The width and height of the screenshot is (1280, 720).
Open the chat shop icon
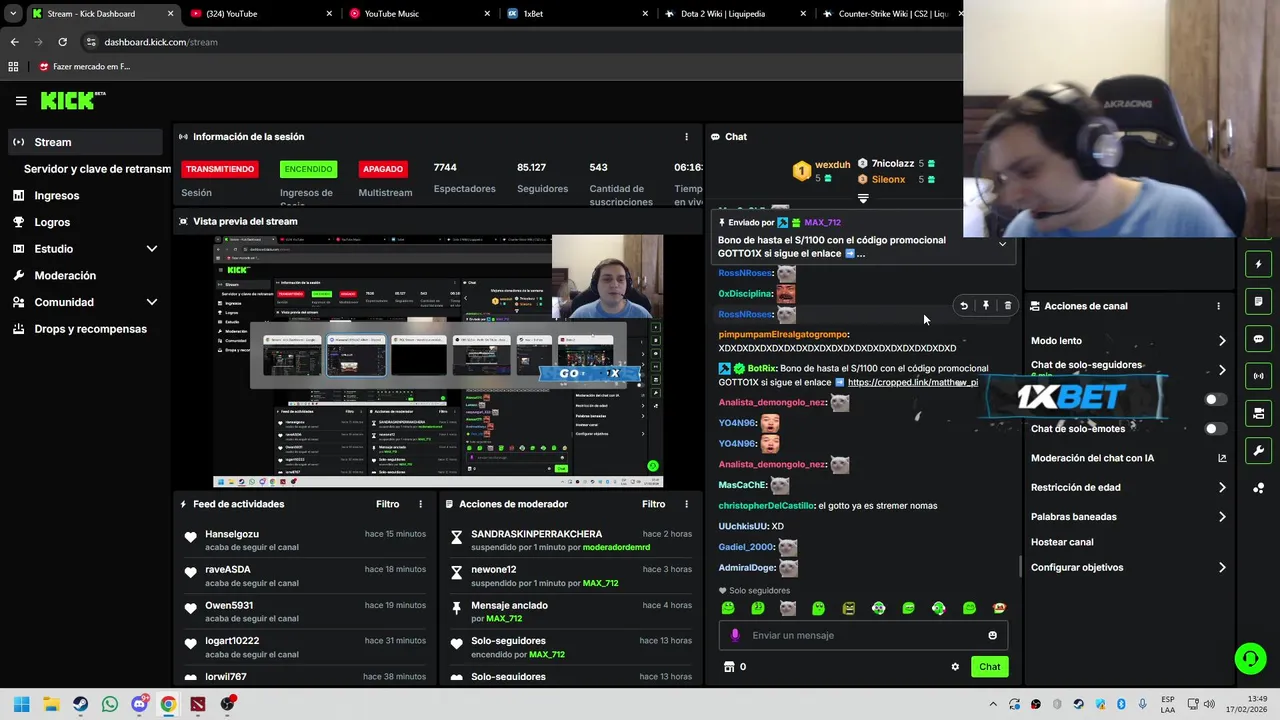pos(729,667)
